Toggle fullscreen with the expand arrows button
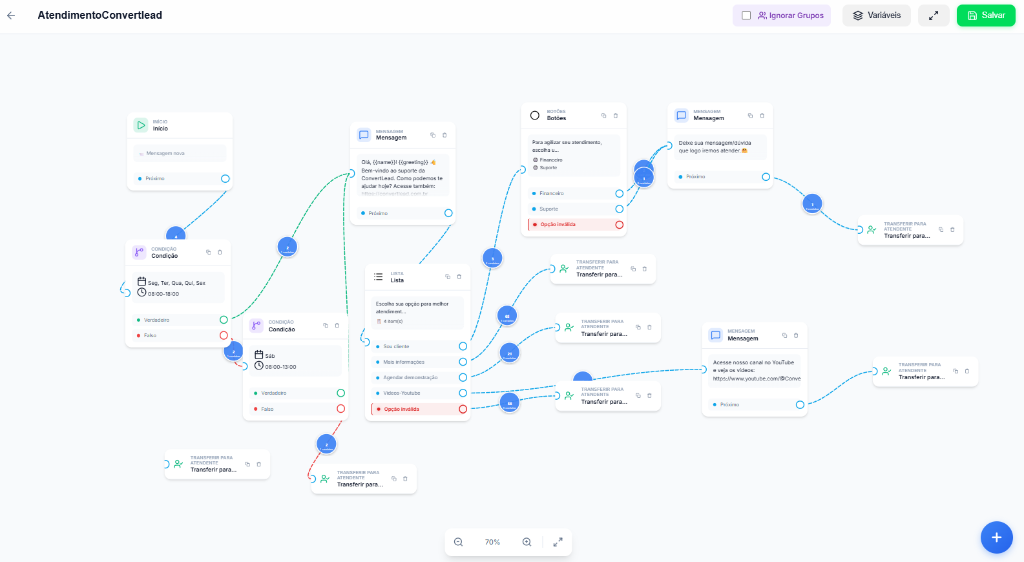 [933, 16]
